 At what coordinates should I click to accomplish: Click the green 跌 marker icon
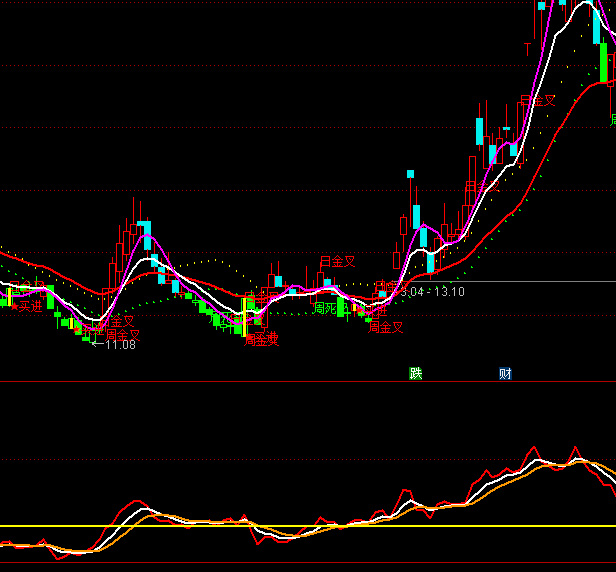(416, 374)
